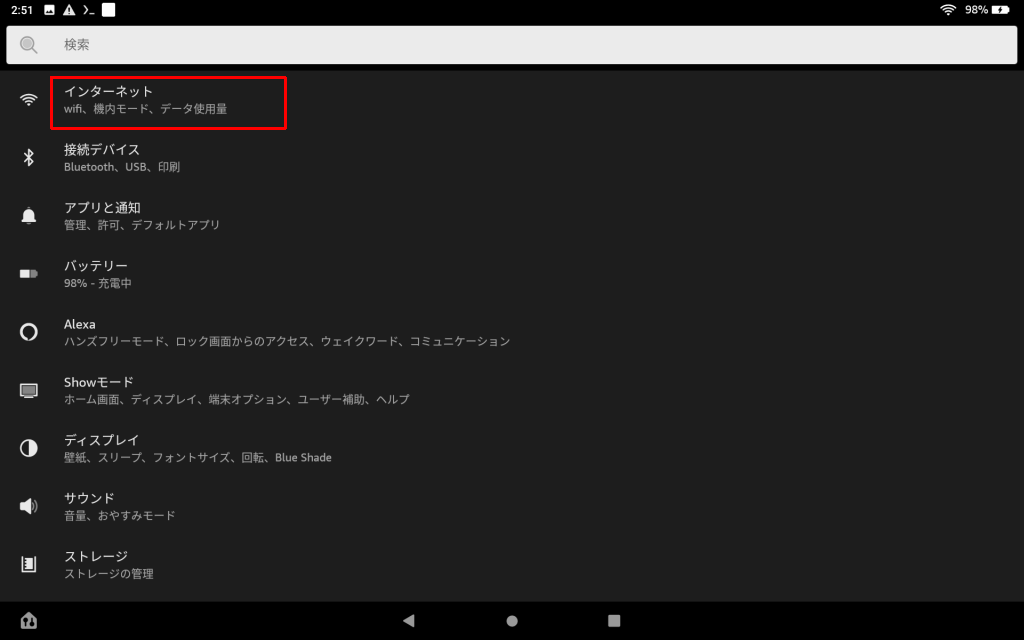
Task: Click the battery icon beside バッテリー
Action: click(x=28, y=274)
